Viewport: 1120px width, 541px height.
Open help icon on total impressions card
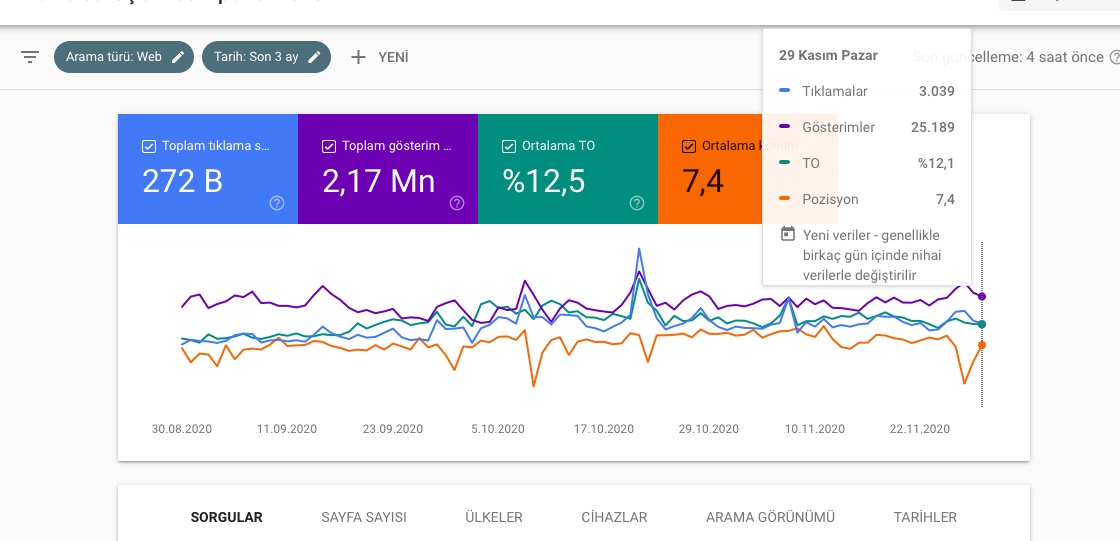coord(457,203)
